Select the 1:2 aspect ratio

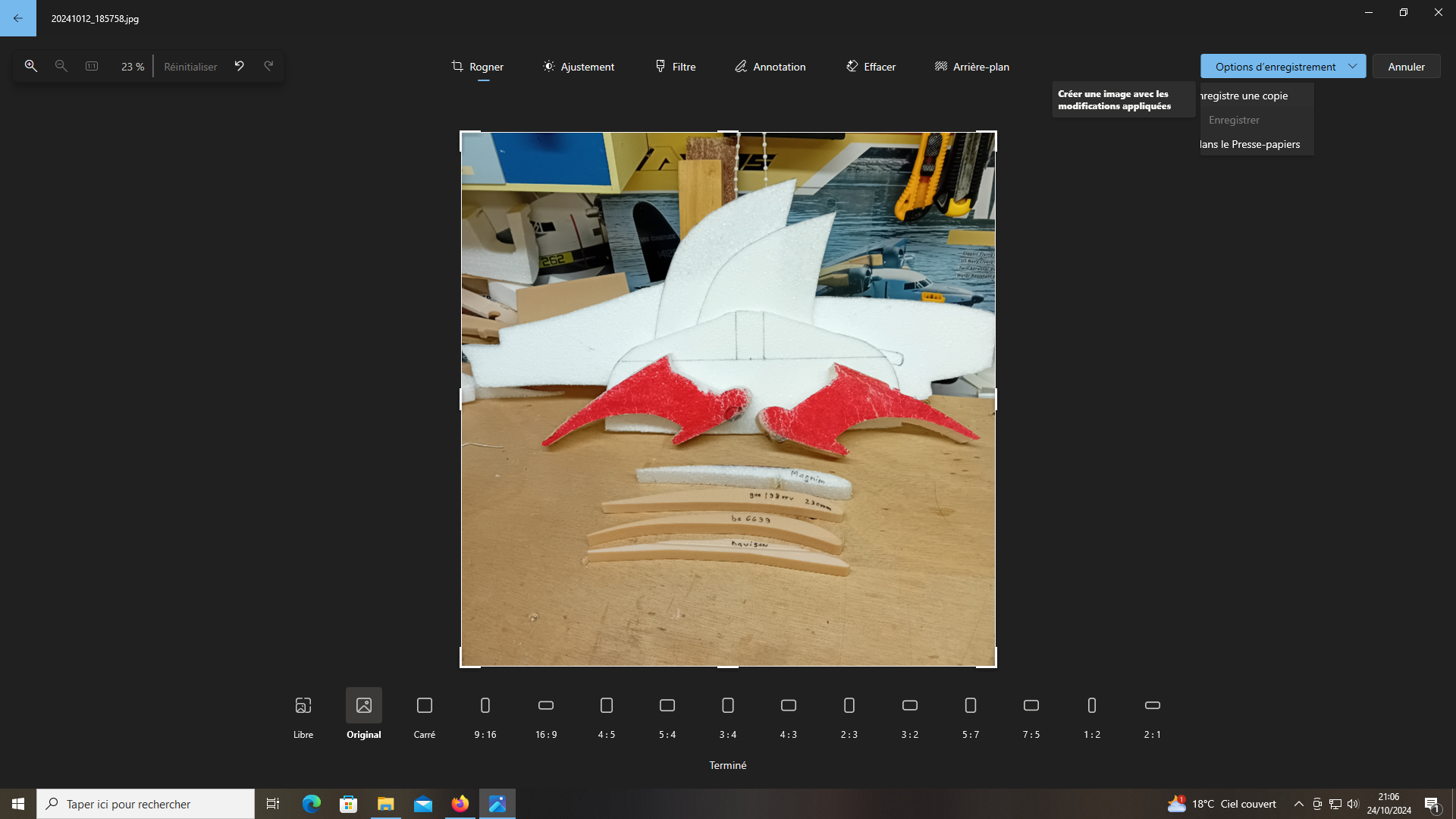coord(1092,716)
